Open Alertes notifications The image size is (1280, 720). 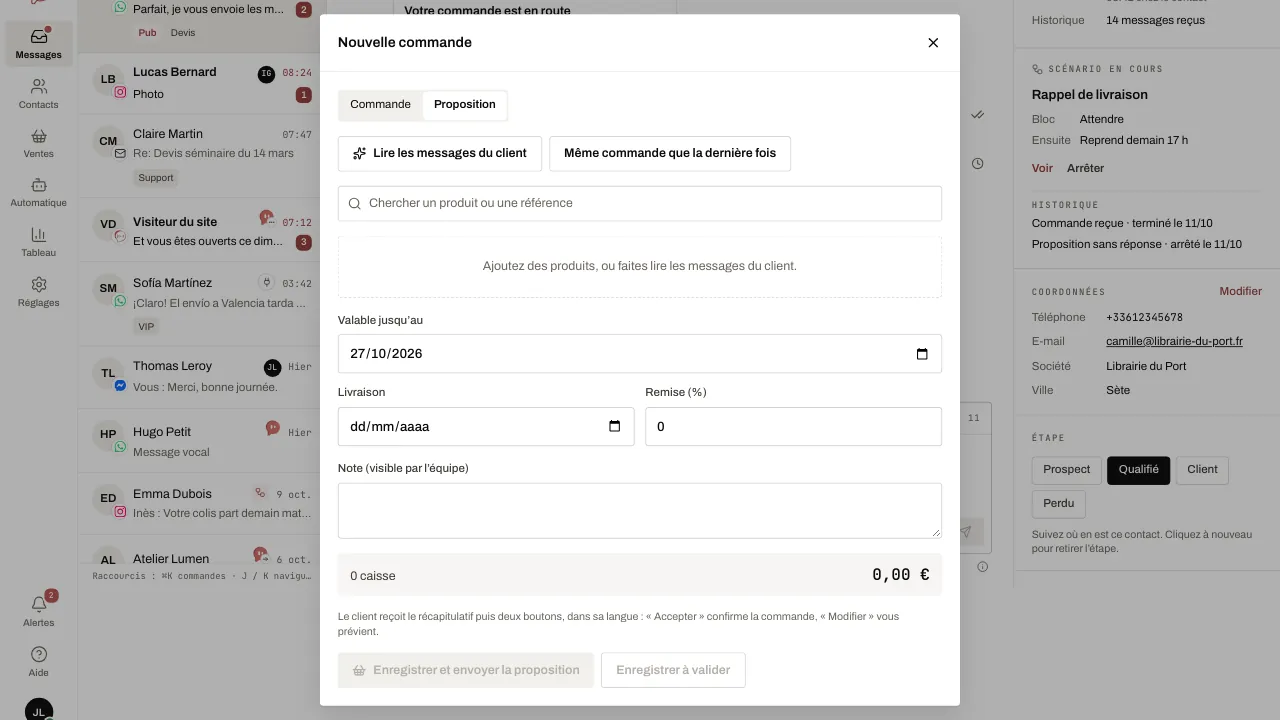pos(38,611)
